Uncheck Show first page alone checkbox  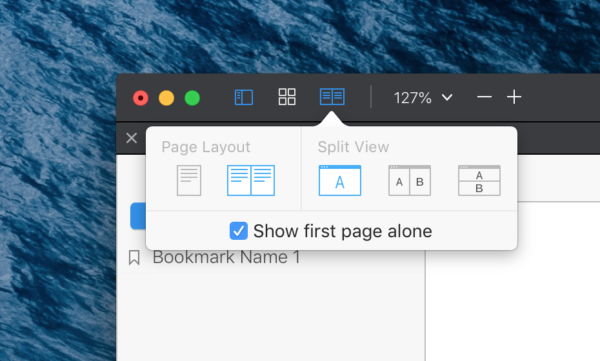(238, 231)
